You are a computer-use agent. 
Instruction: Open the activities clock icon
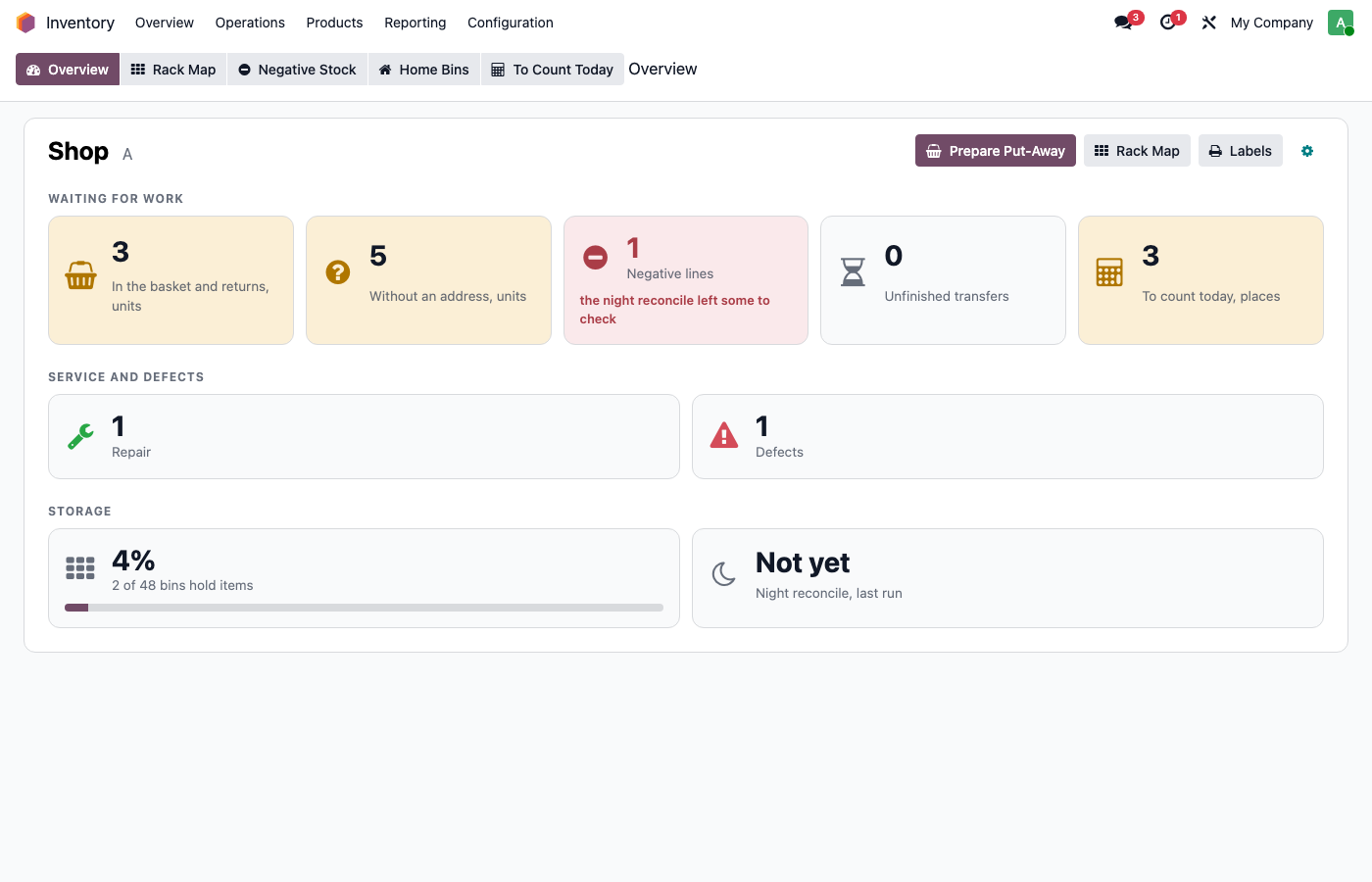tap(1167, 23)
